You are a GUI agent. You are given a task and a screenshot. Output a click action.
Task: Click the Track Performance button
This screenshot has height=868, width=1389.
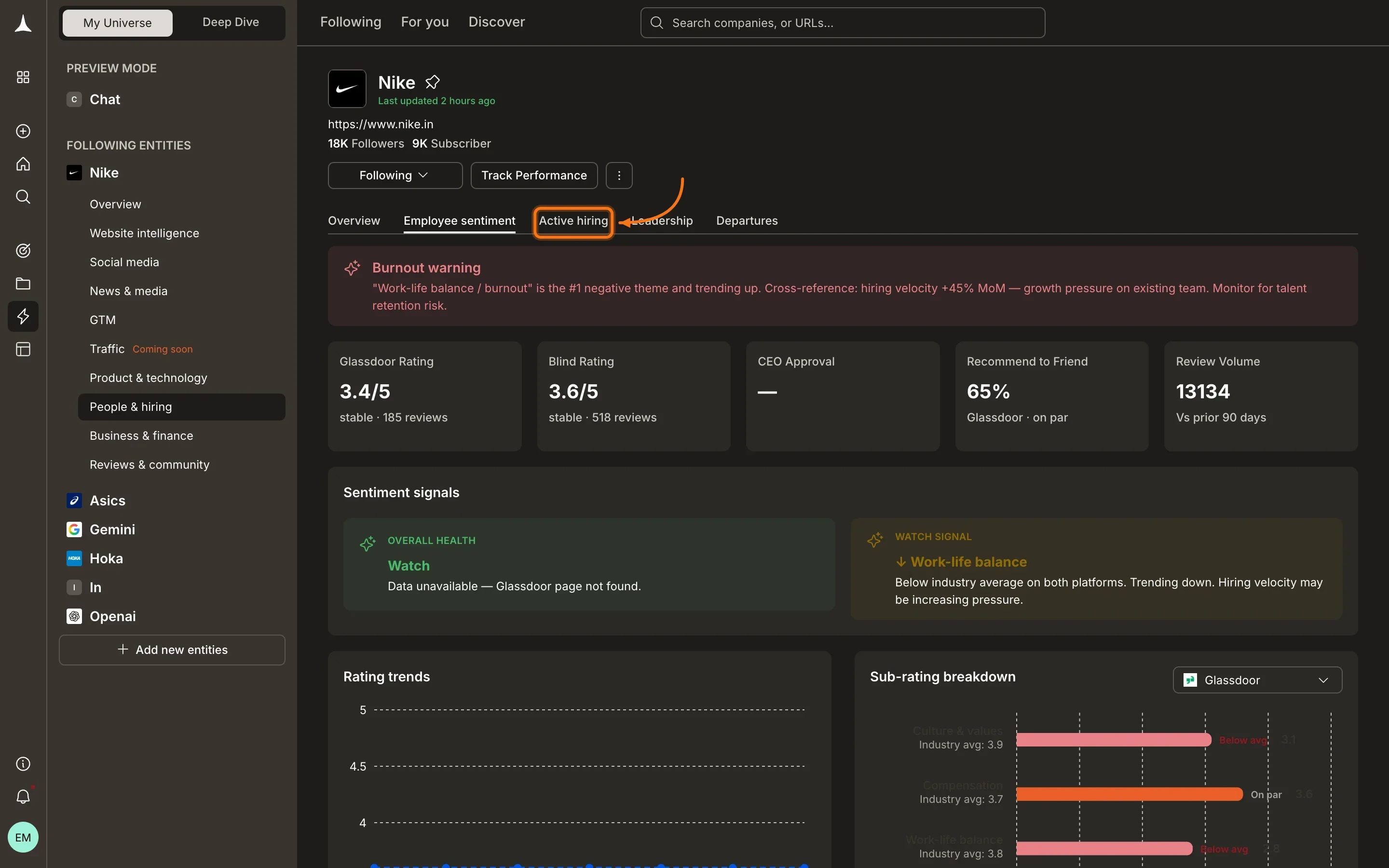pos(534,175)
